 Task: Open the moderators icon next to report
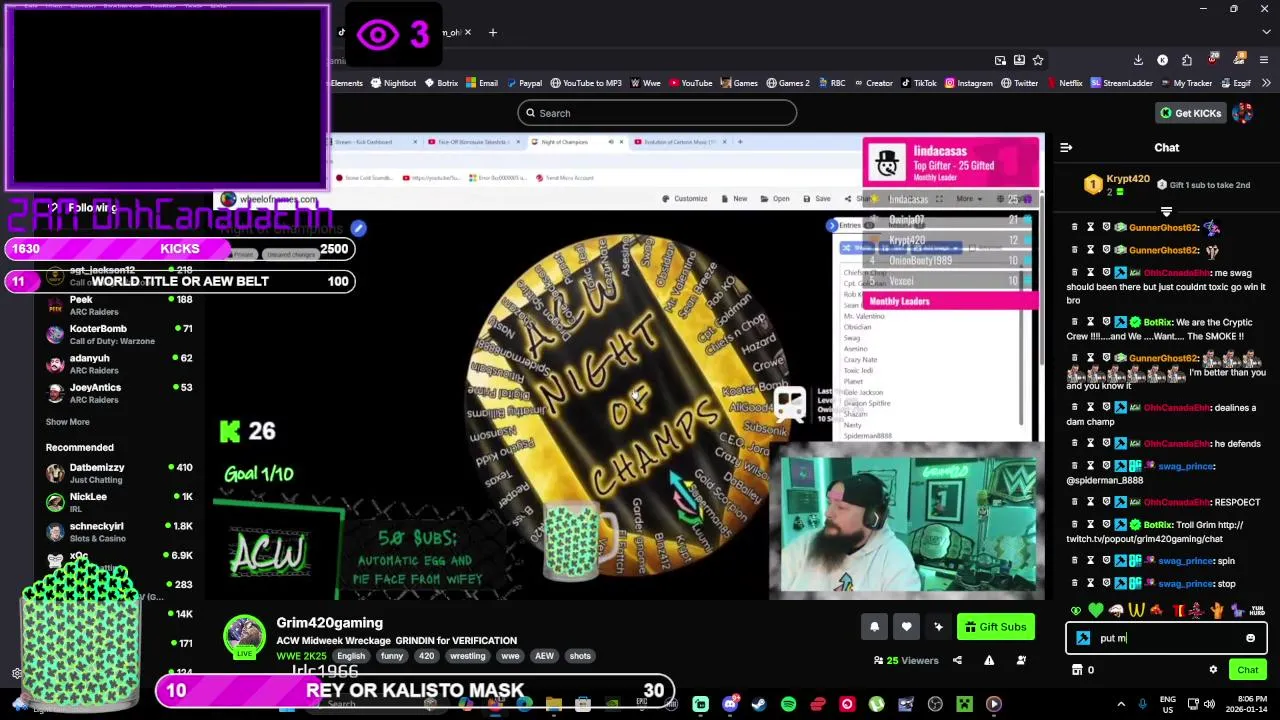[1021, 660]
